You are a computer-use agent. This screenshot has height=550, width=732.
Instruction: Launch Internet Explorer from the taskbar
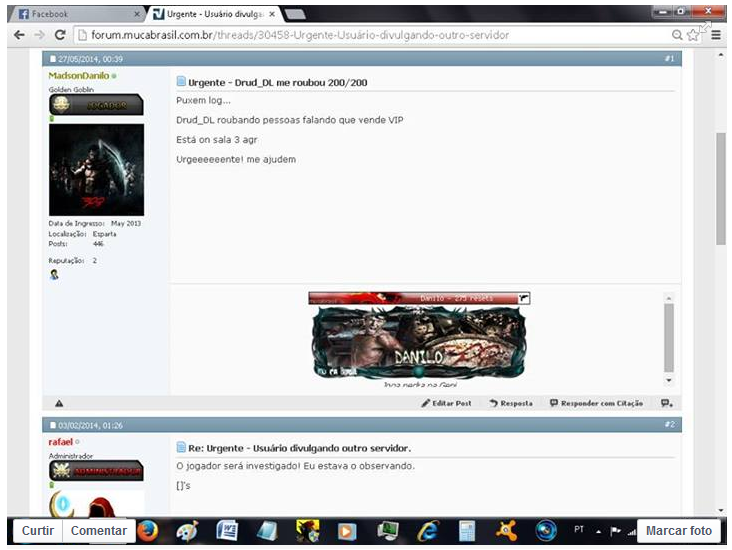tap(428, 531)
